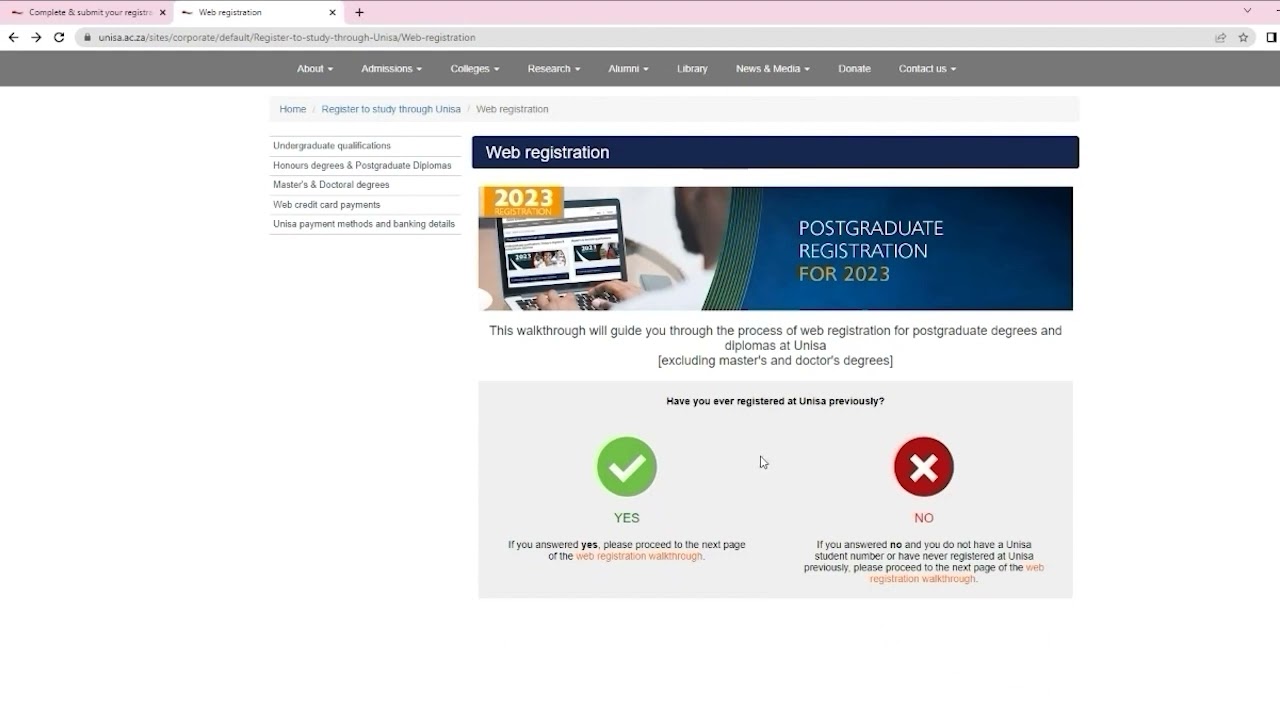Go to Home breadcrumb link
This screenshot has height=720, width=1280.
pos(292,109)
